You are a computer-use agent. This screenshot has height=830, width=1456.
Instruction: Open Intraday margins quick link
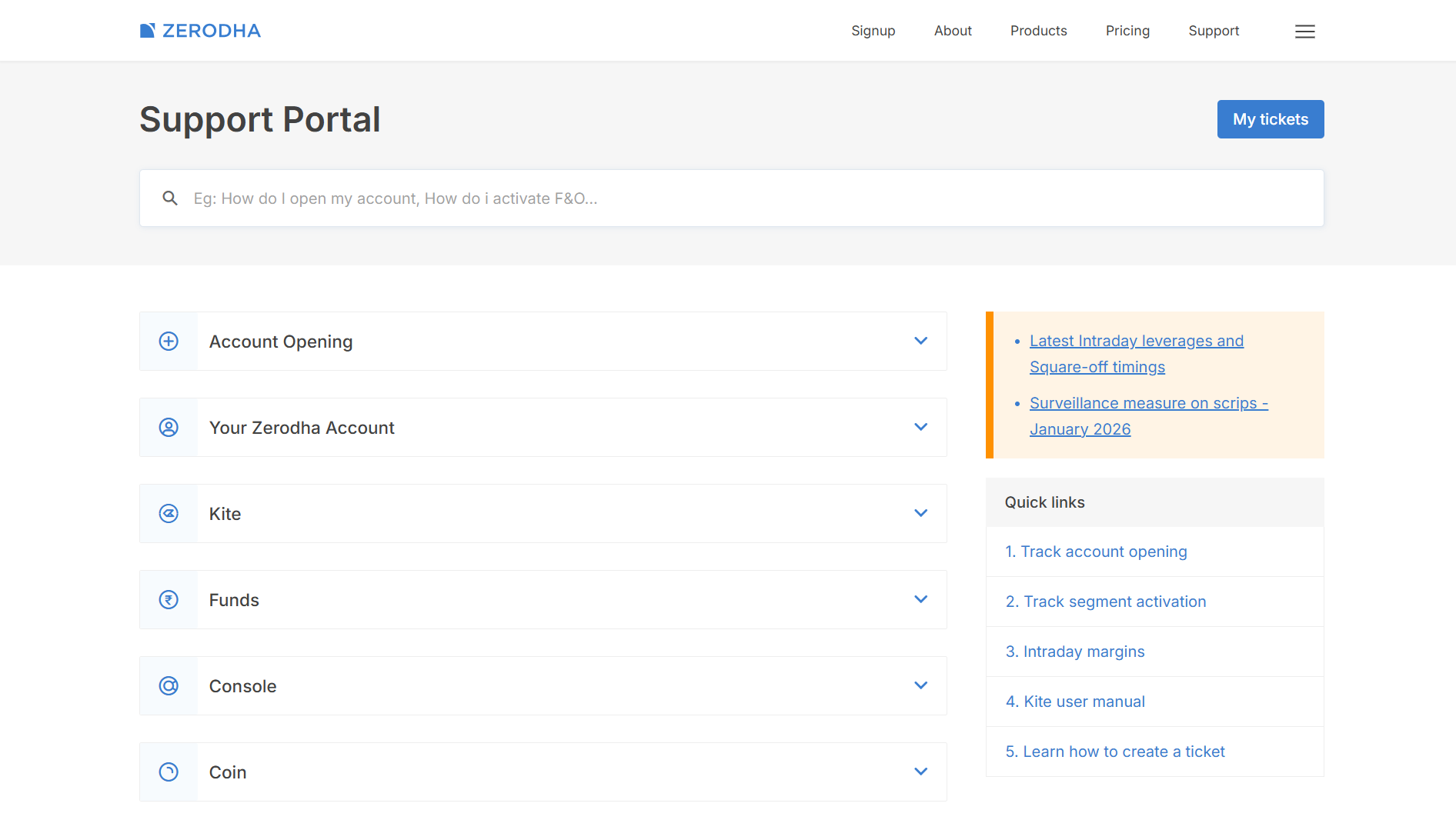click(1075, 652)
